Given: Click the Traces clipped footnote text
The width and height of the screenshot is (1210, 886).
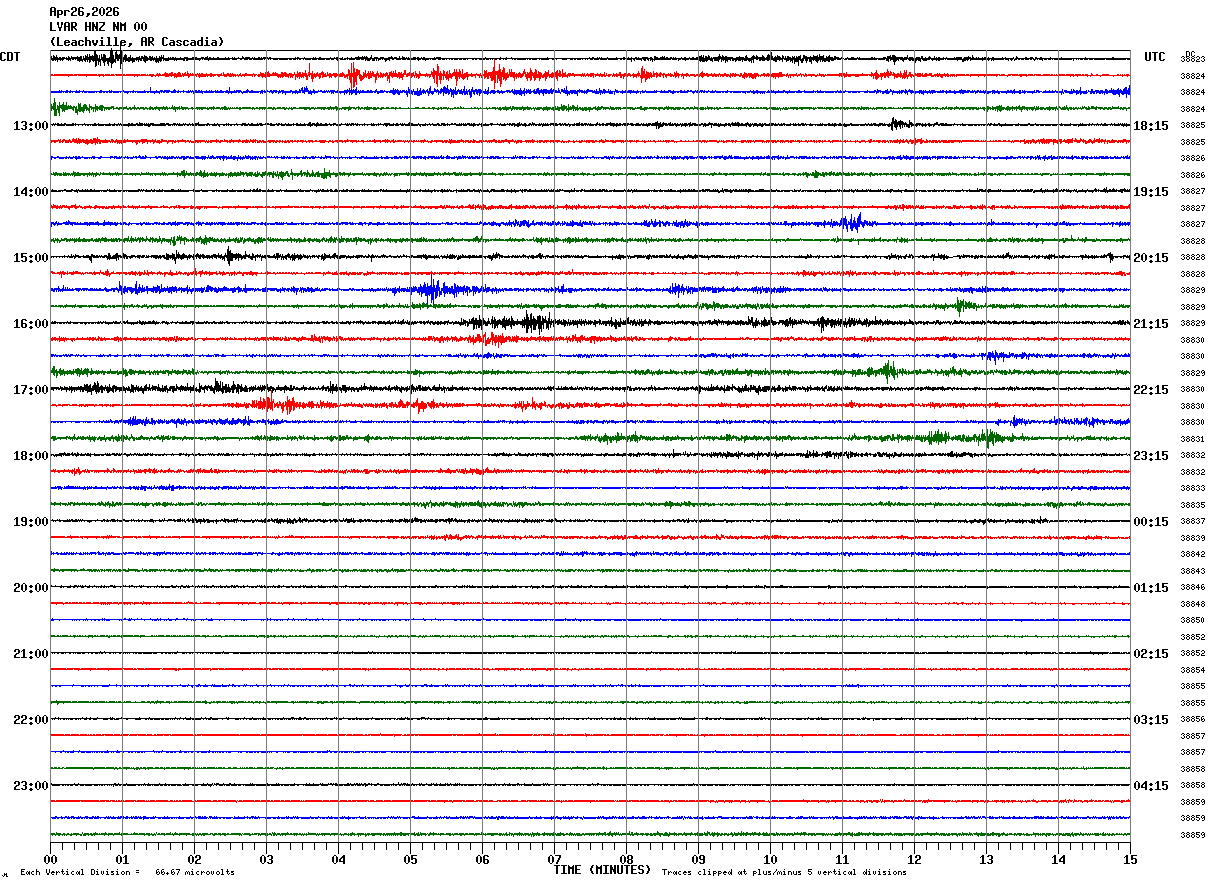Looking at the screenshot, I should (784, 872).
